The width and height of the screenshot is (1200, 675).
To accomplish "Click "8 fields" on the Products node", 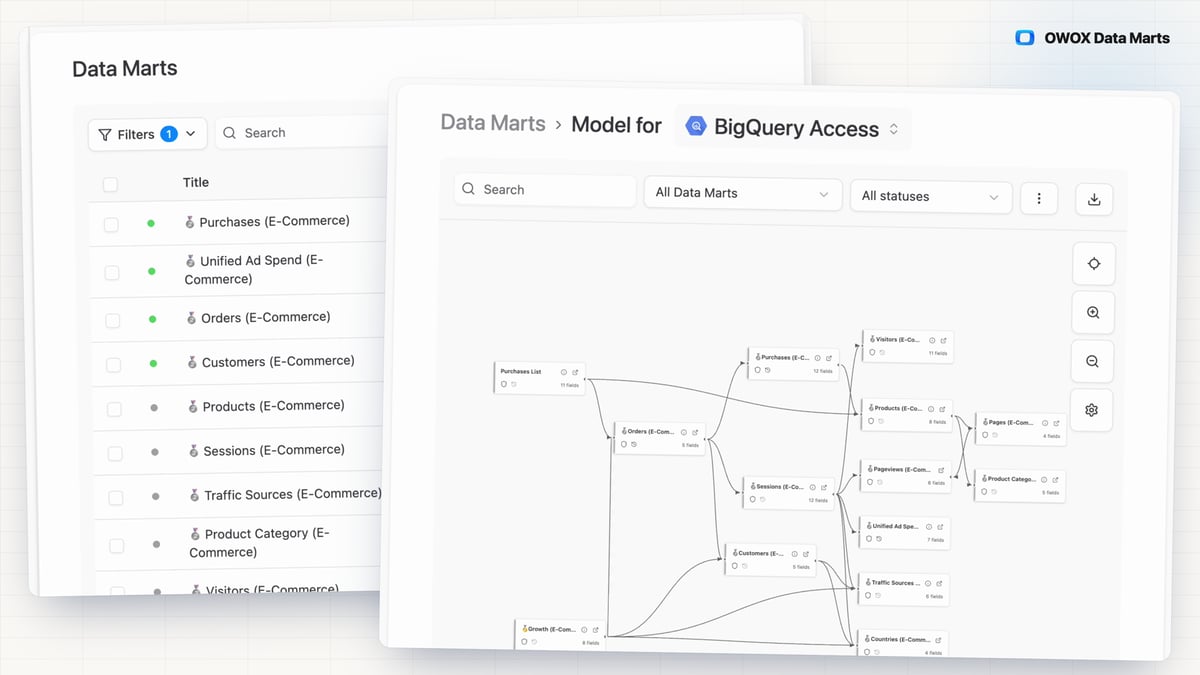I will coord(937,422).
